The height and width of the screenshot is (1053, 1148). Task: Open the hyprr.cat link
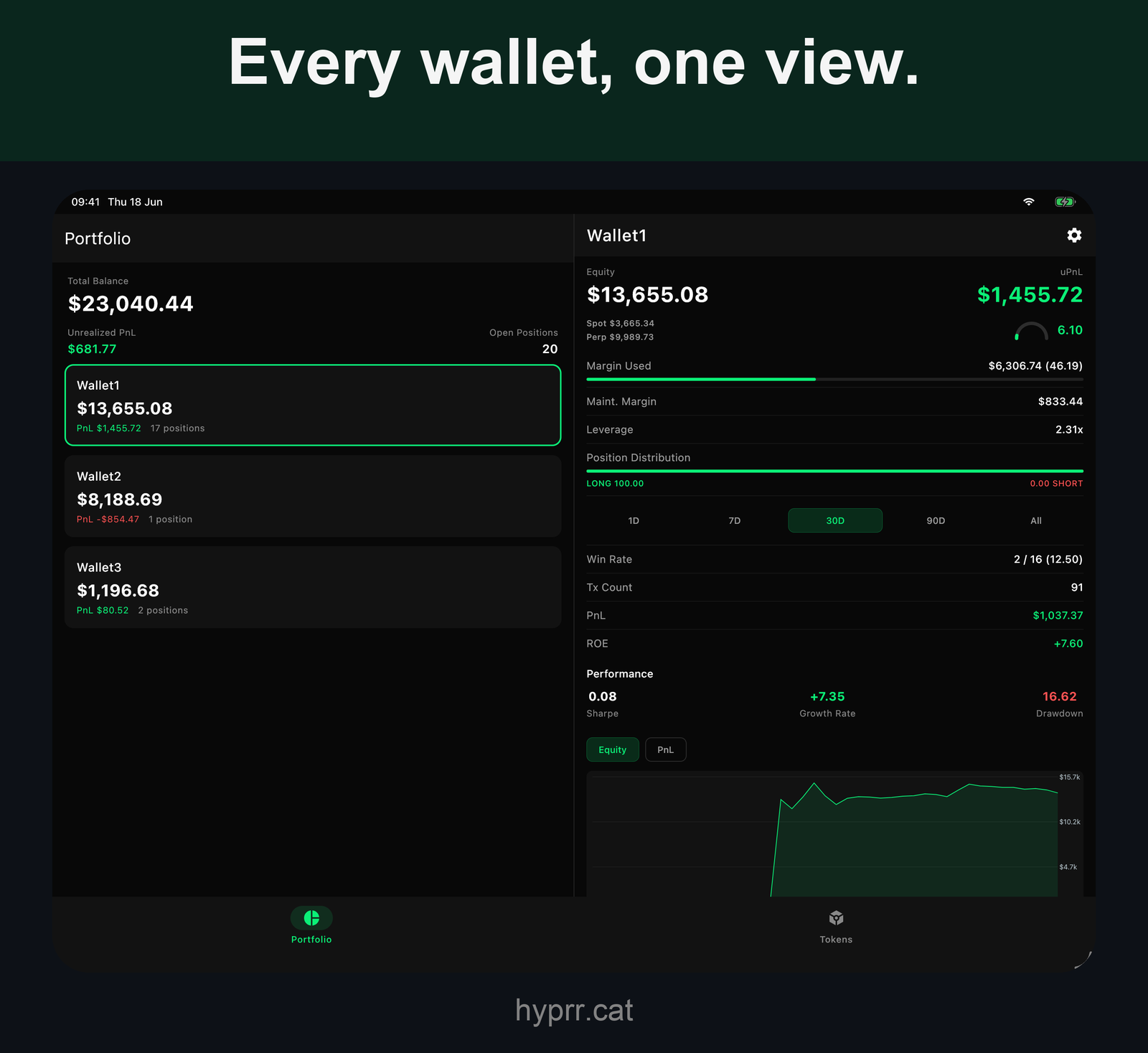(574, 1011)
